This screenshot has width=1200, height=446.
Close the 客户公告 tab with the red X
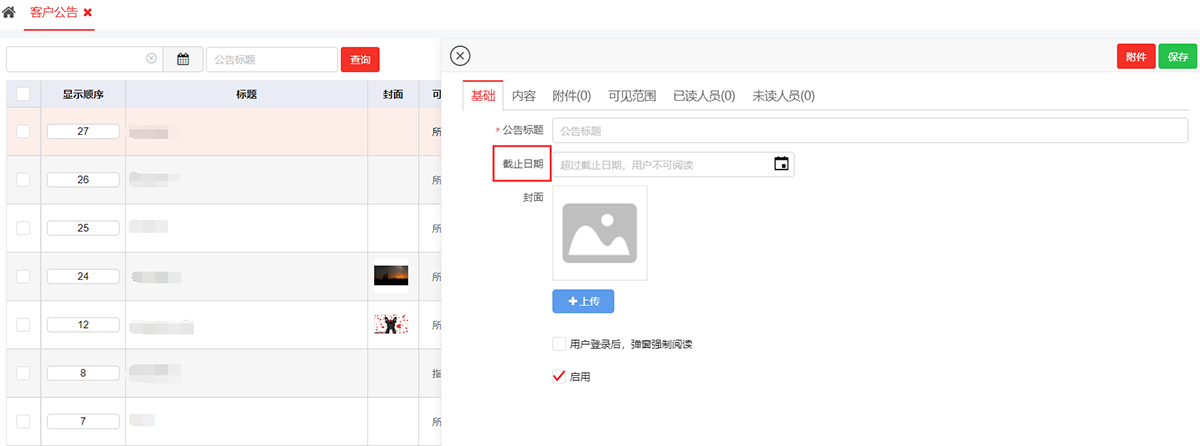(88, 13)
